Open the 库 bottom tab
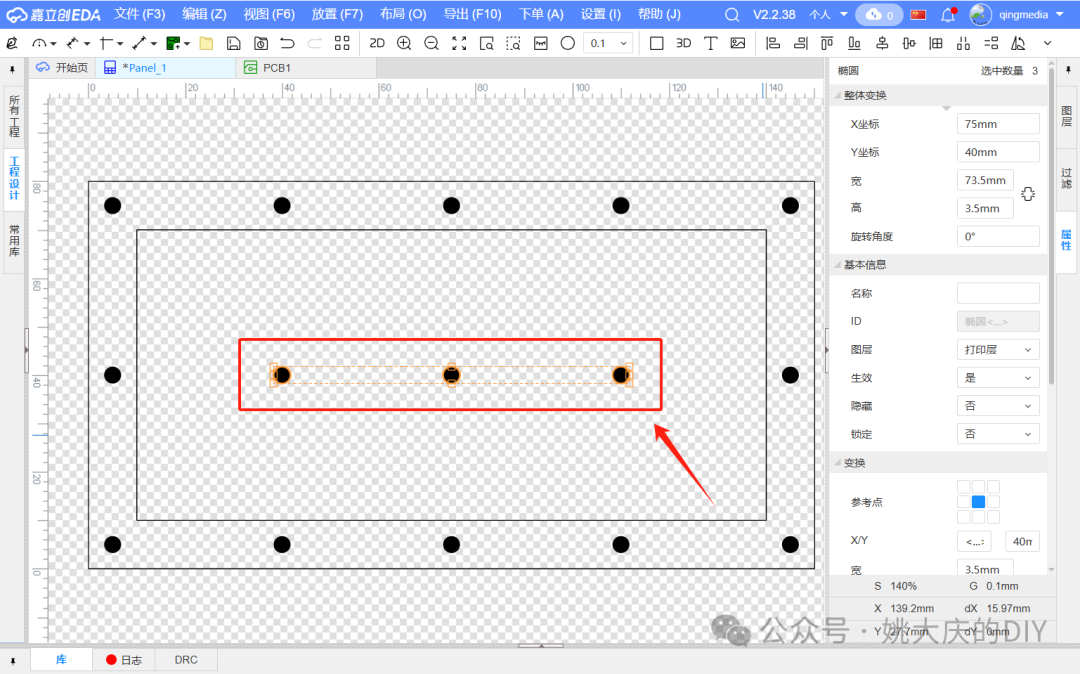Viewport: 1080px width, 674px height. [x=61, y=660]
